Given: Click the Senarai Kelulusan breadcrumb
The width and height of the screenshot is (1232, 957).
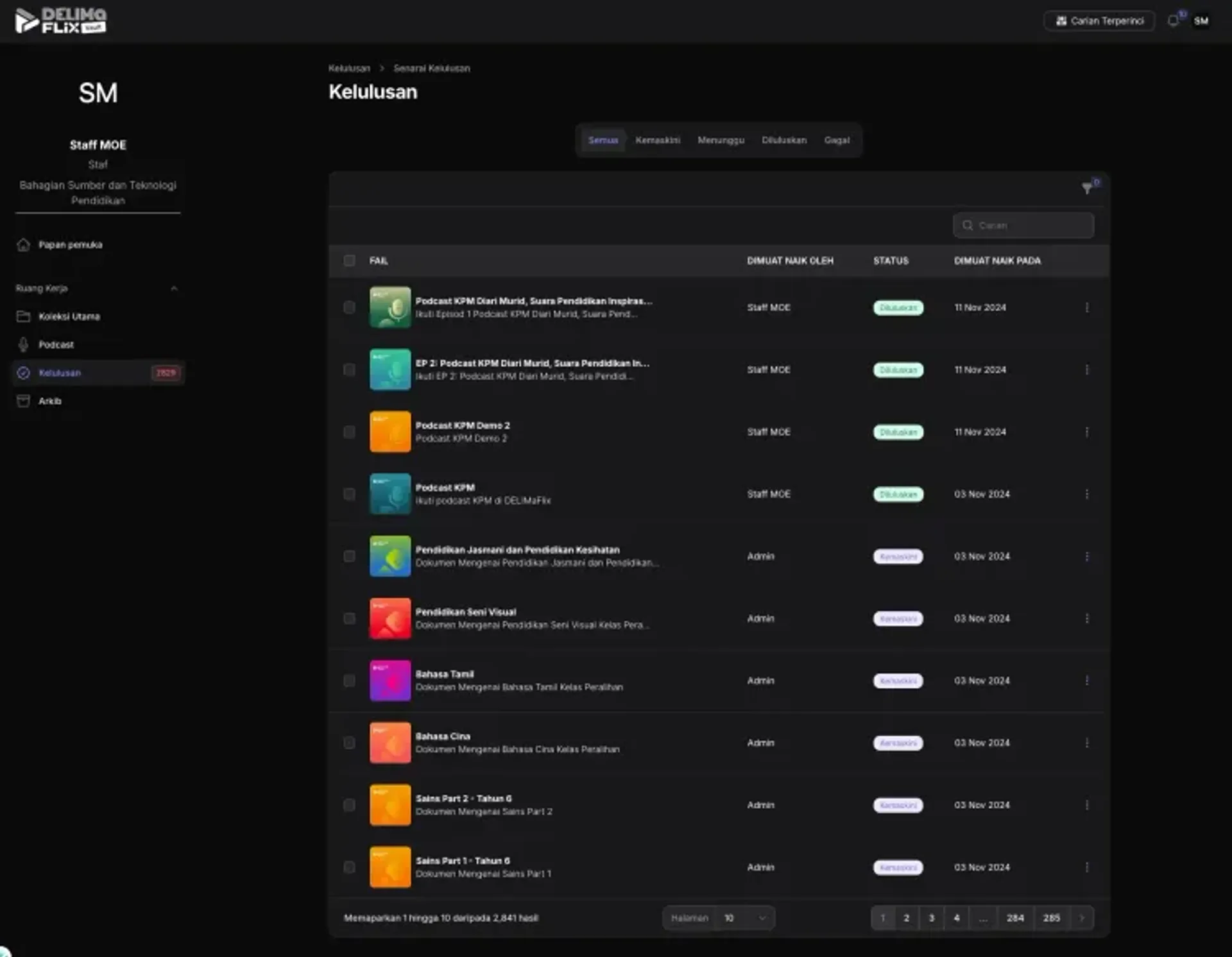Looking at the screenshot, I should pos(431,68).
